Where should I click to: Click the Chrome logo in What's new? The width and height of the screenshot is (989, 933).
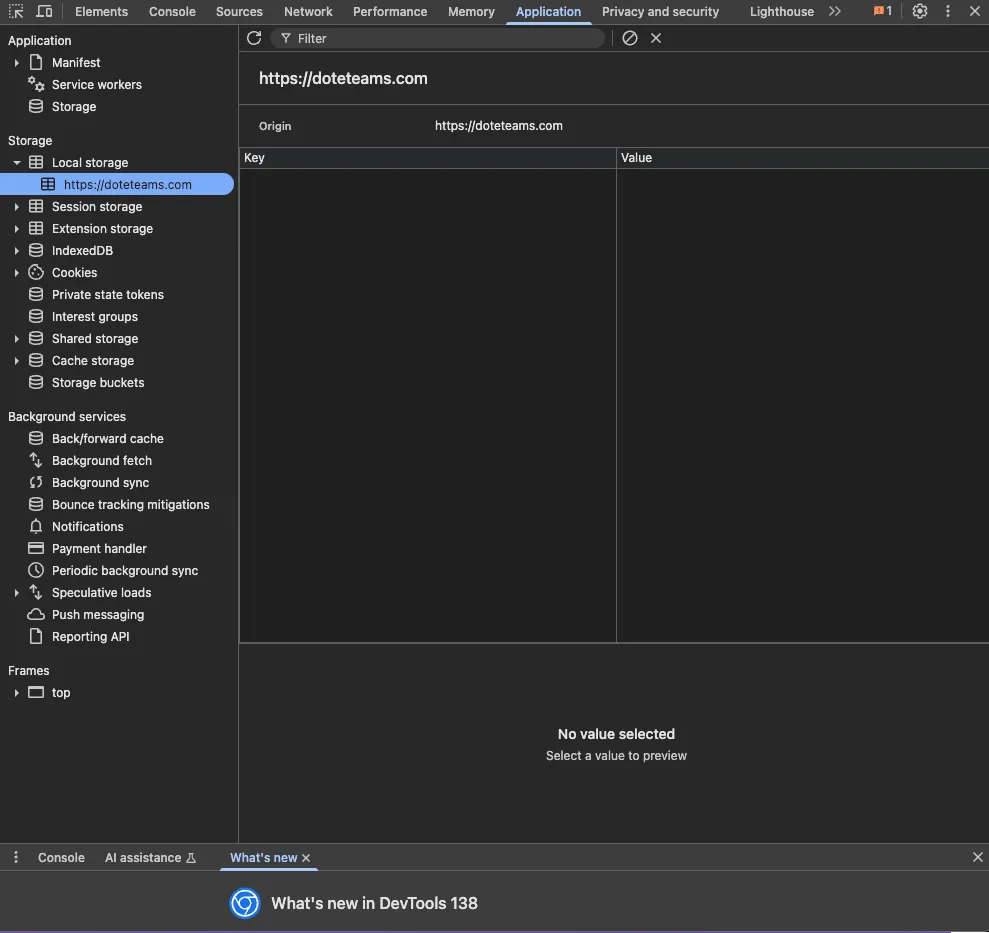[x=245, y=903]
